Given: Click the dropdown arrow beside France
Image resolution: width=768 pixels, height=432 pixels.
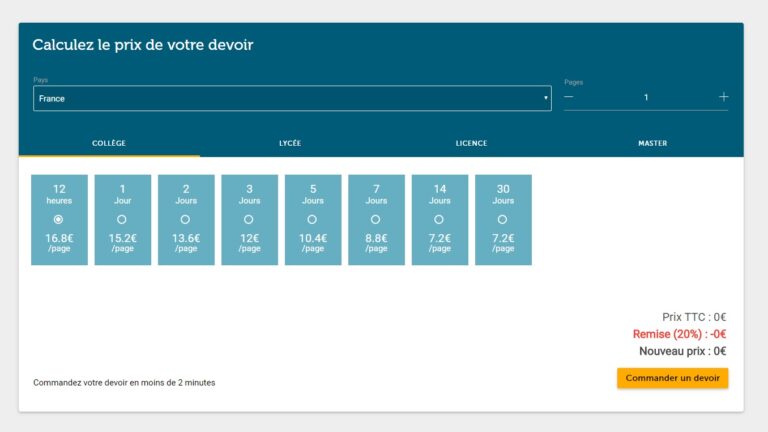Looking at the screenshot, I should tap(545, 98).
